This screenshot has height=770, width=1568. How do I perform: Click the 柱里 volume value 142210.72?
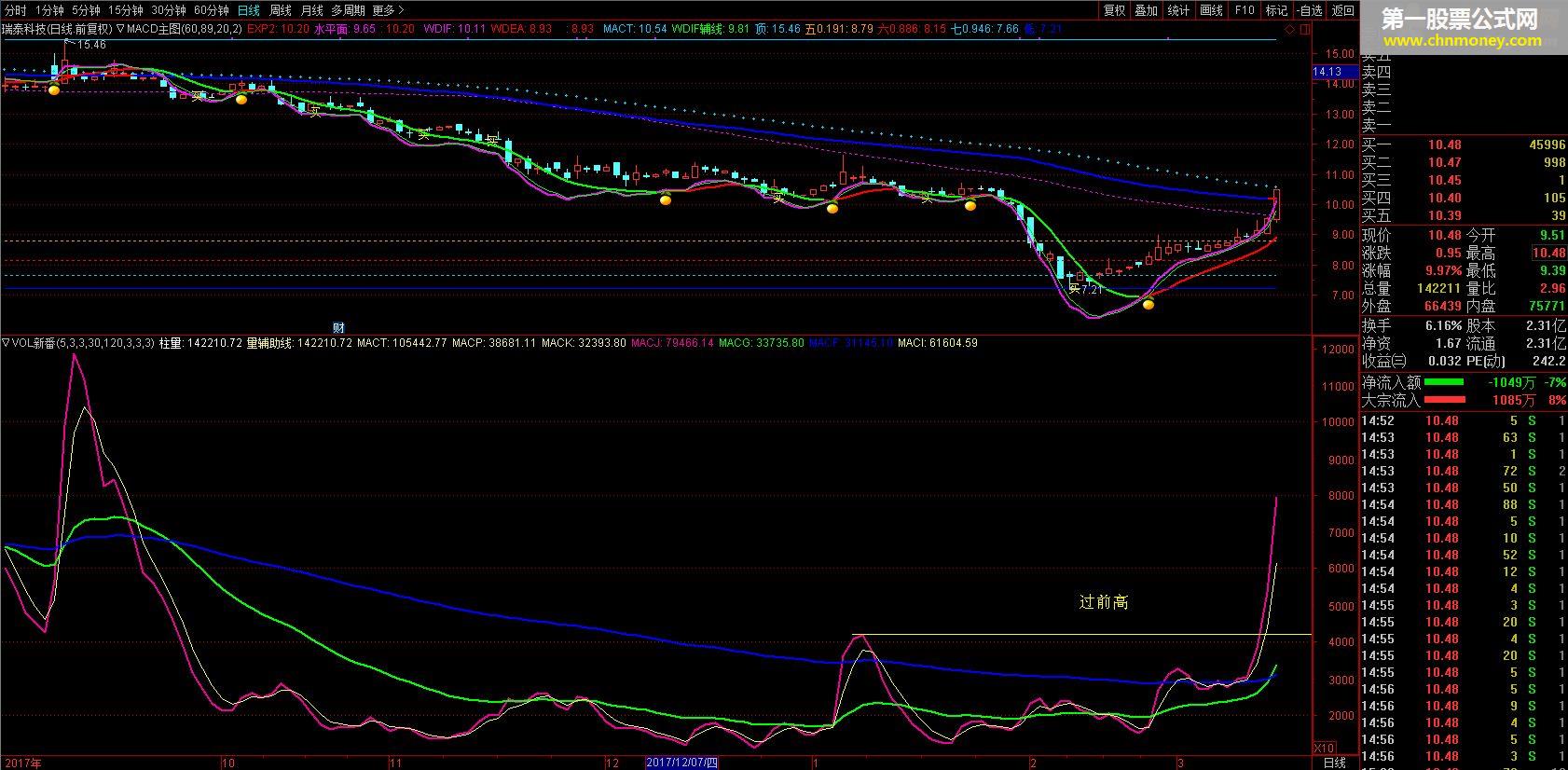coord(214,343)
